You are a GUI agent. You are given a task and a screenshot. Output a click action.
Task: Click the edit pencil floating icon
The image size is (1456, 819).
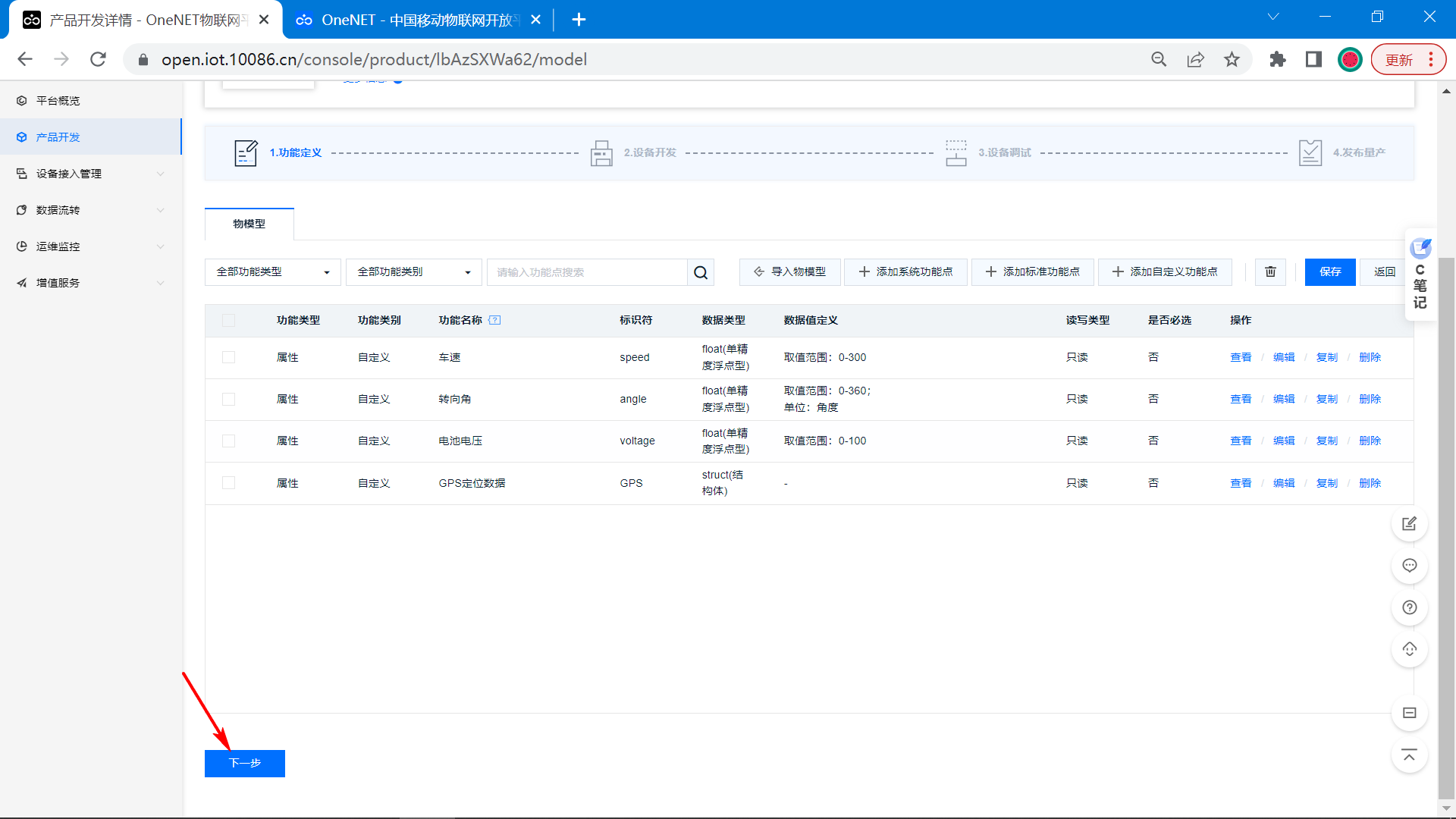point(1409,524)
